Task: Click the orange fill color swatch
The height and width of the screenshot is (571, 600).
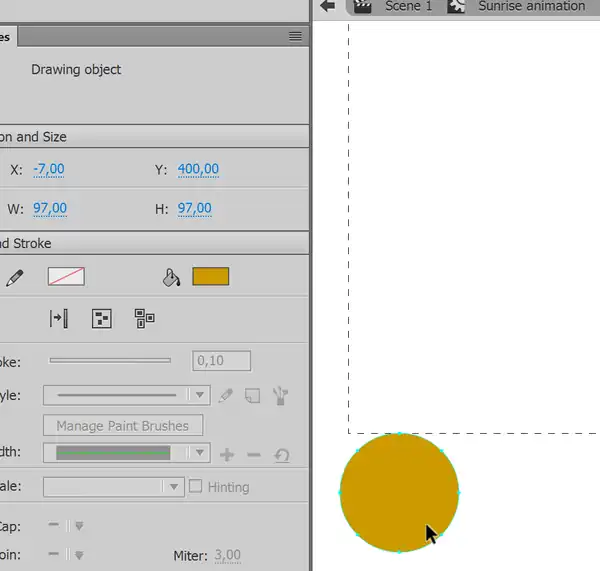Action: (x=210, y=277)
